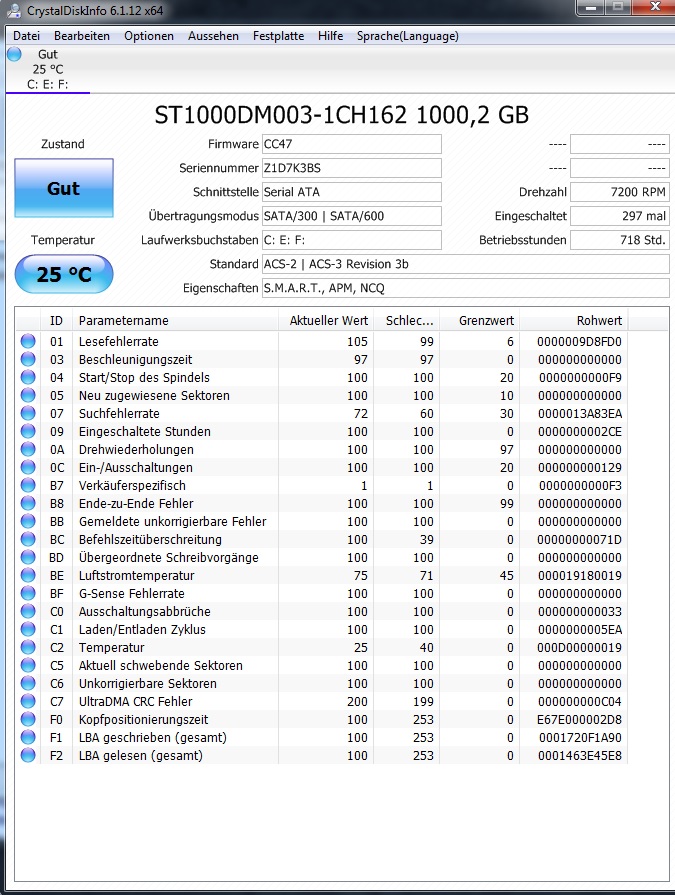Open the Aussehen menu
The height and width of the screenshot is (895, 675).
pyautogui.click(x=213, y=36)
